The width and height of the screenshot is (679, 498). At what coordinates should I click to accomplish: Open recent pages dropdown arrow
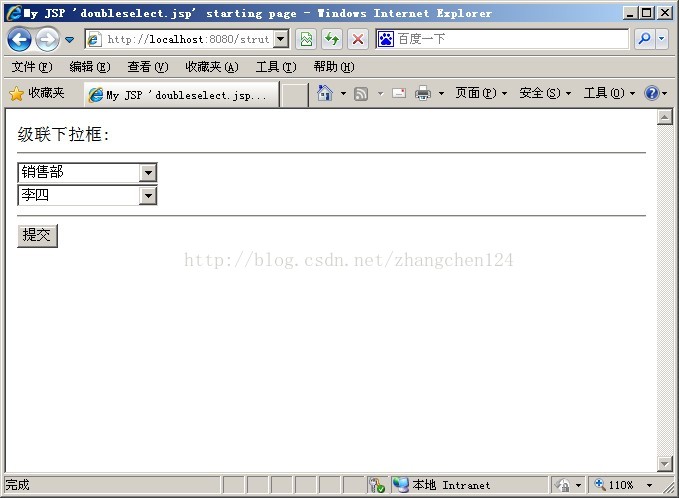pyautogui.click(x=69, y=40)
